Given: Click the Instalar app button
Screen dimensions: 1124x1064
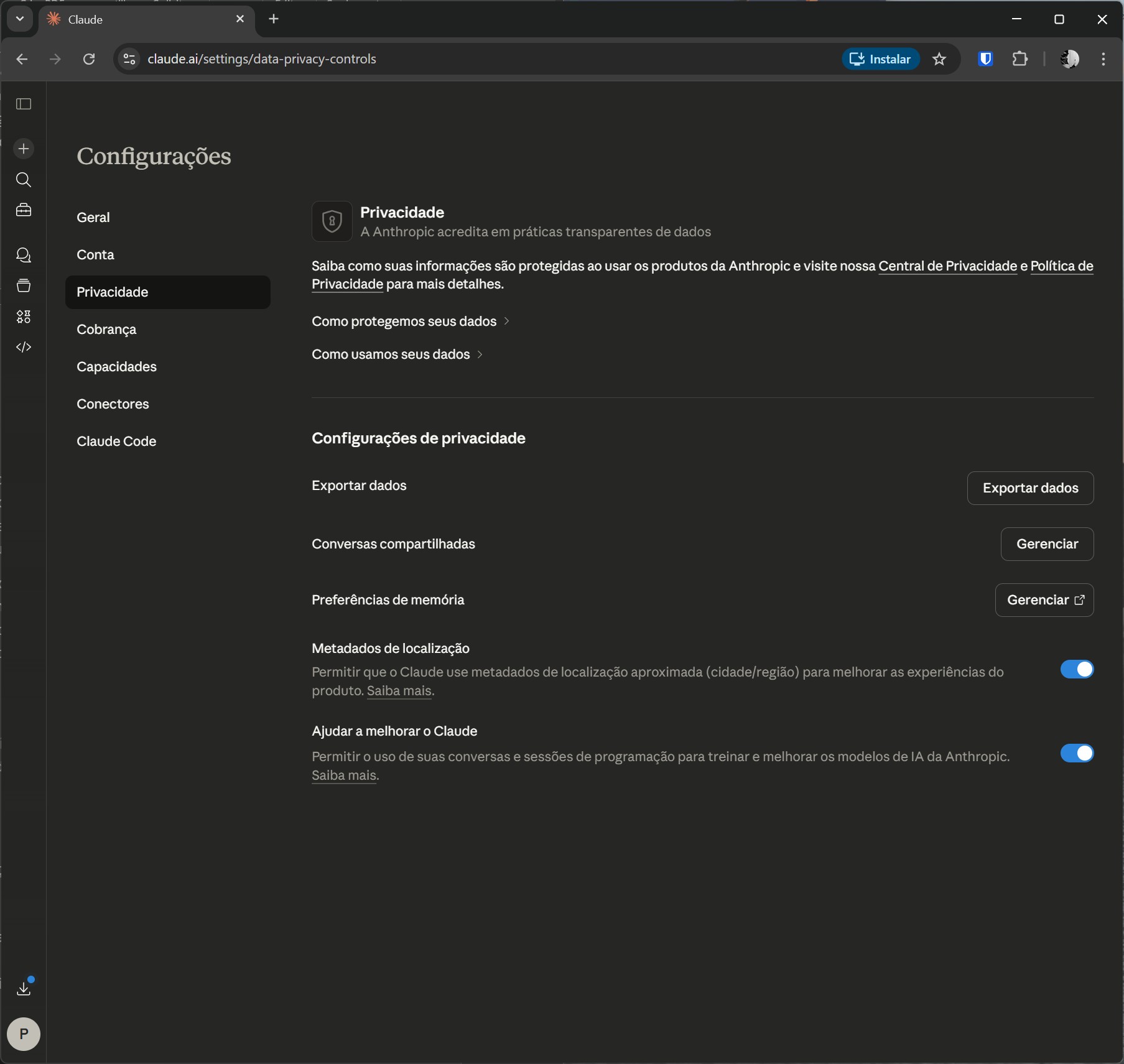Looking at the screenshot, I should point(881,59).
